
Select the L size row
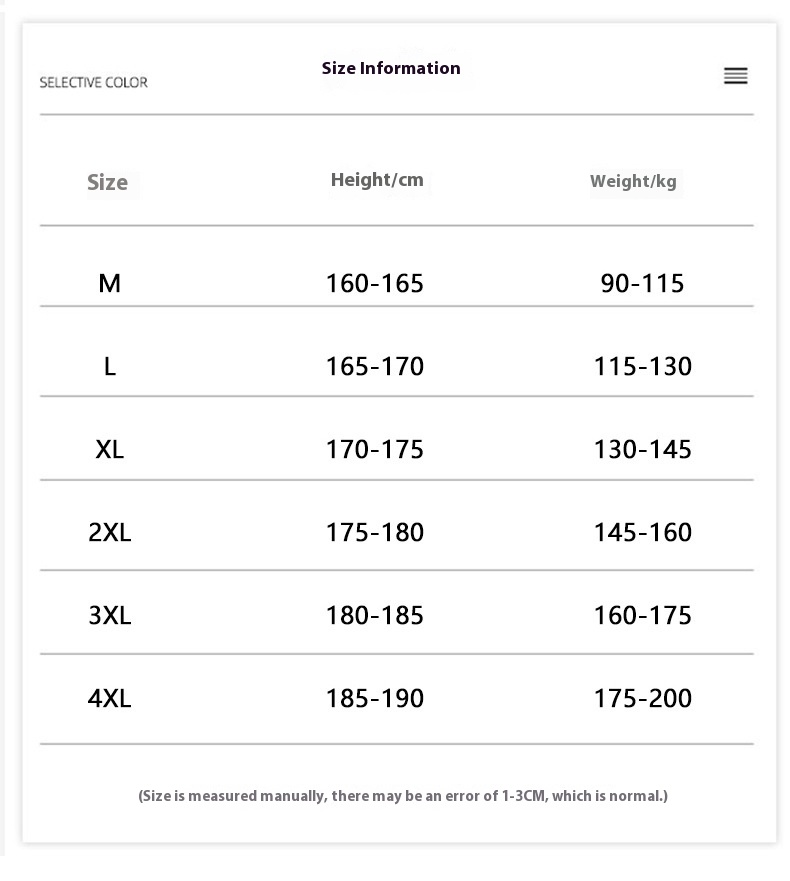109,366
